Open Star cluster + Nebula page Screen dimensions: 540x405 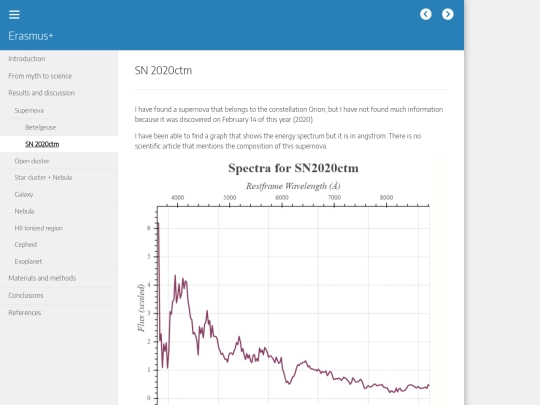[59, 177]
